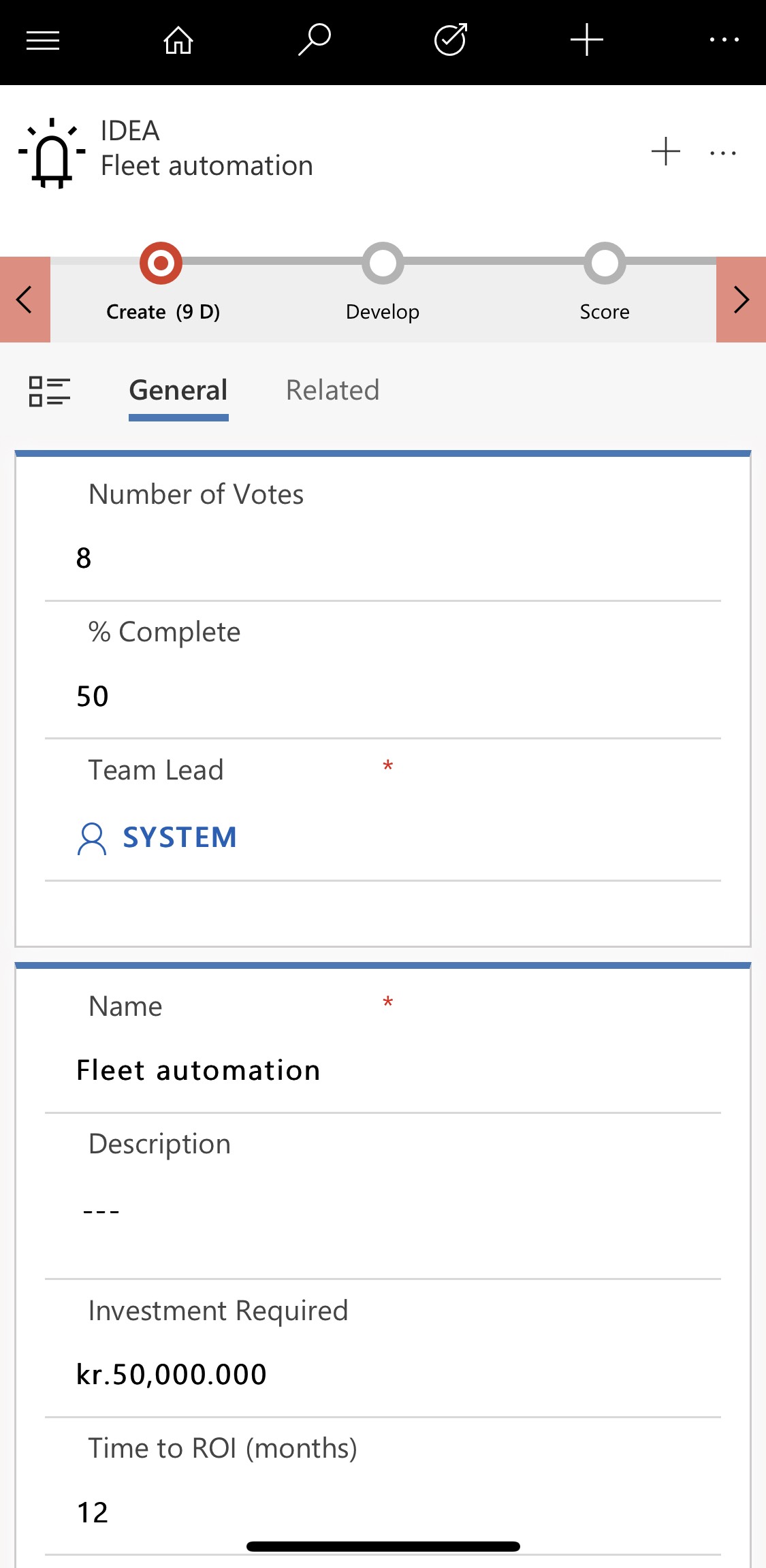Open the SYSTEM team lead link

[179, 837]
